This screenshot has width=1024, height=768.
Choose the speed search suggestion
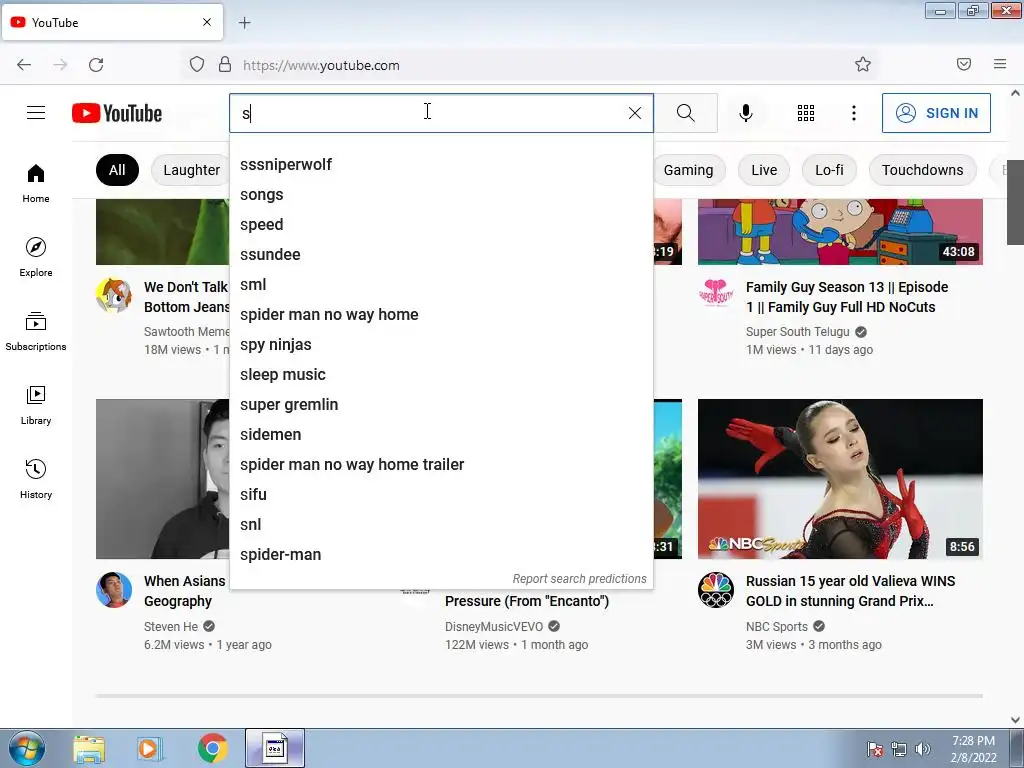click(x=441, y=225)
